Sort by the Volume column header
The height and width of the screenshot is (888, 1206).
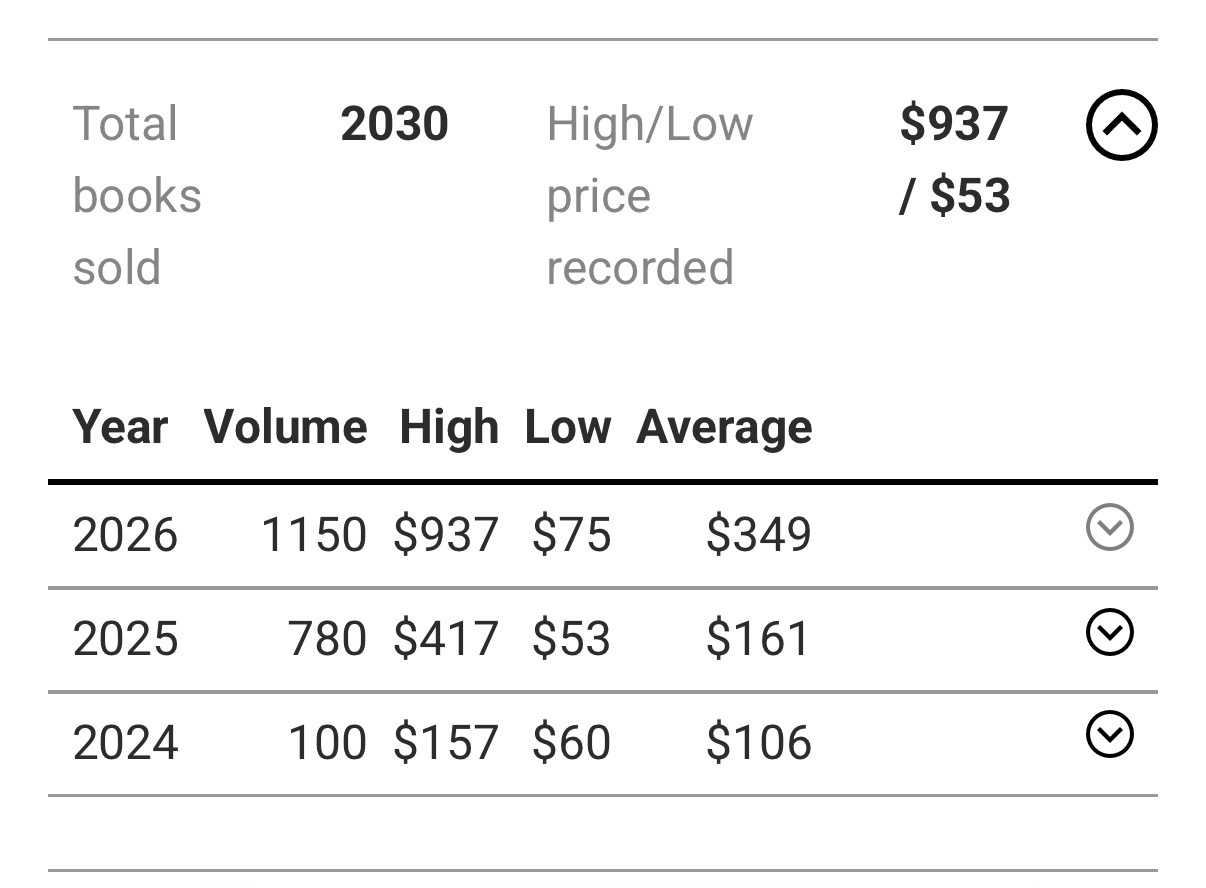click(x=285, y=427)
